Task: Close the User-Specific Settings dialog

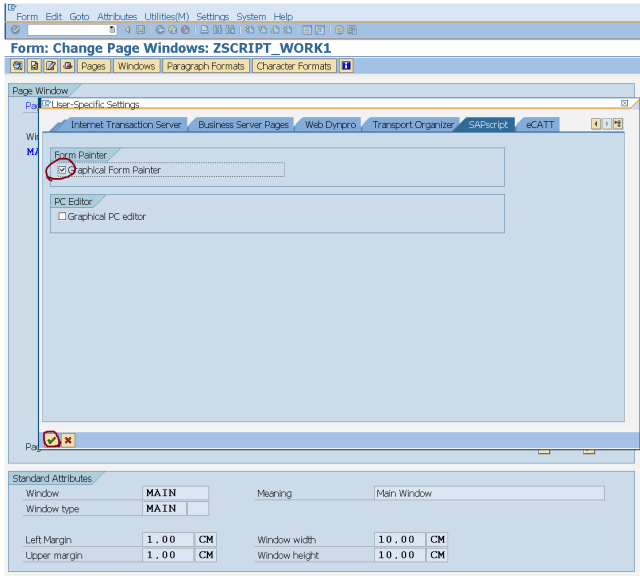Action: coord(624,103)
